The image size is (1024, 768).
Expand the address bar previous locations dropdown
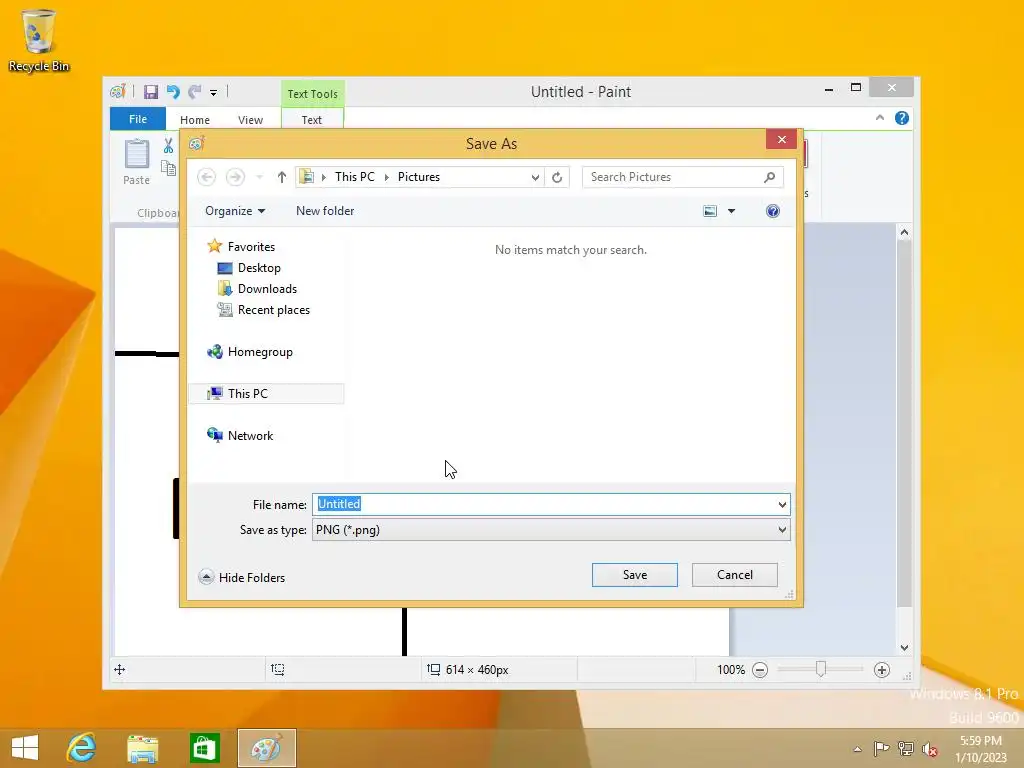[535, 177]
